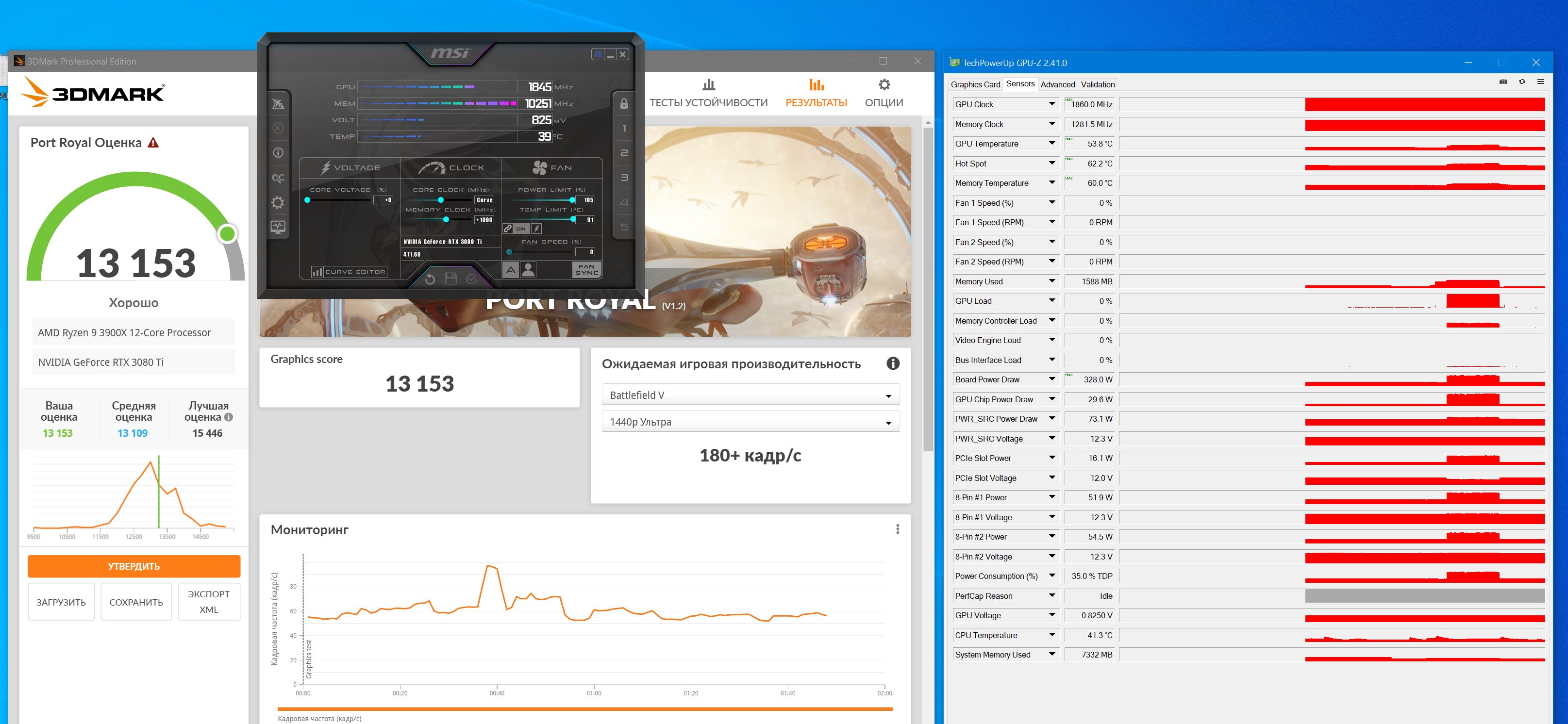
Task: Click the Afterburner information icon
Action: [278, 153]
